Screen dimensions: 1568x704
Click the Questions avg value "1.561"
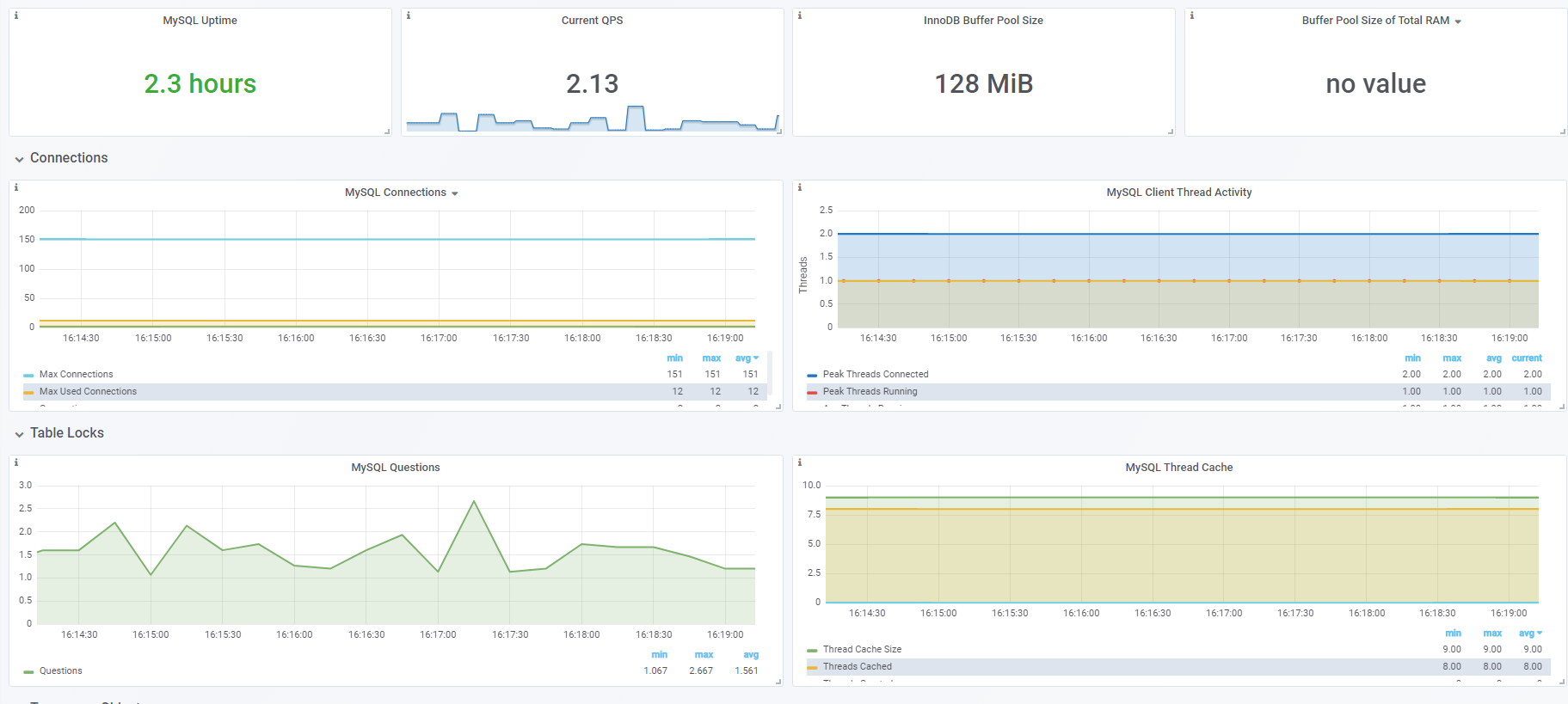coord(747,671)
